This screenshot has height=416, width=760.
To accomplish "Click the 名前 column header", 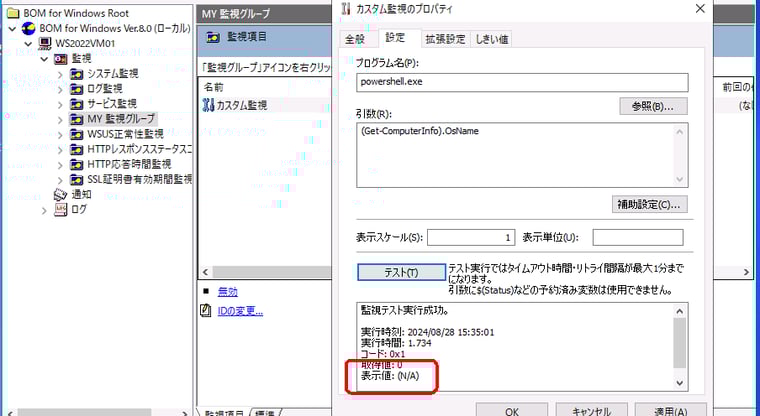I will pyautogui.click(x=214, y=87).
